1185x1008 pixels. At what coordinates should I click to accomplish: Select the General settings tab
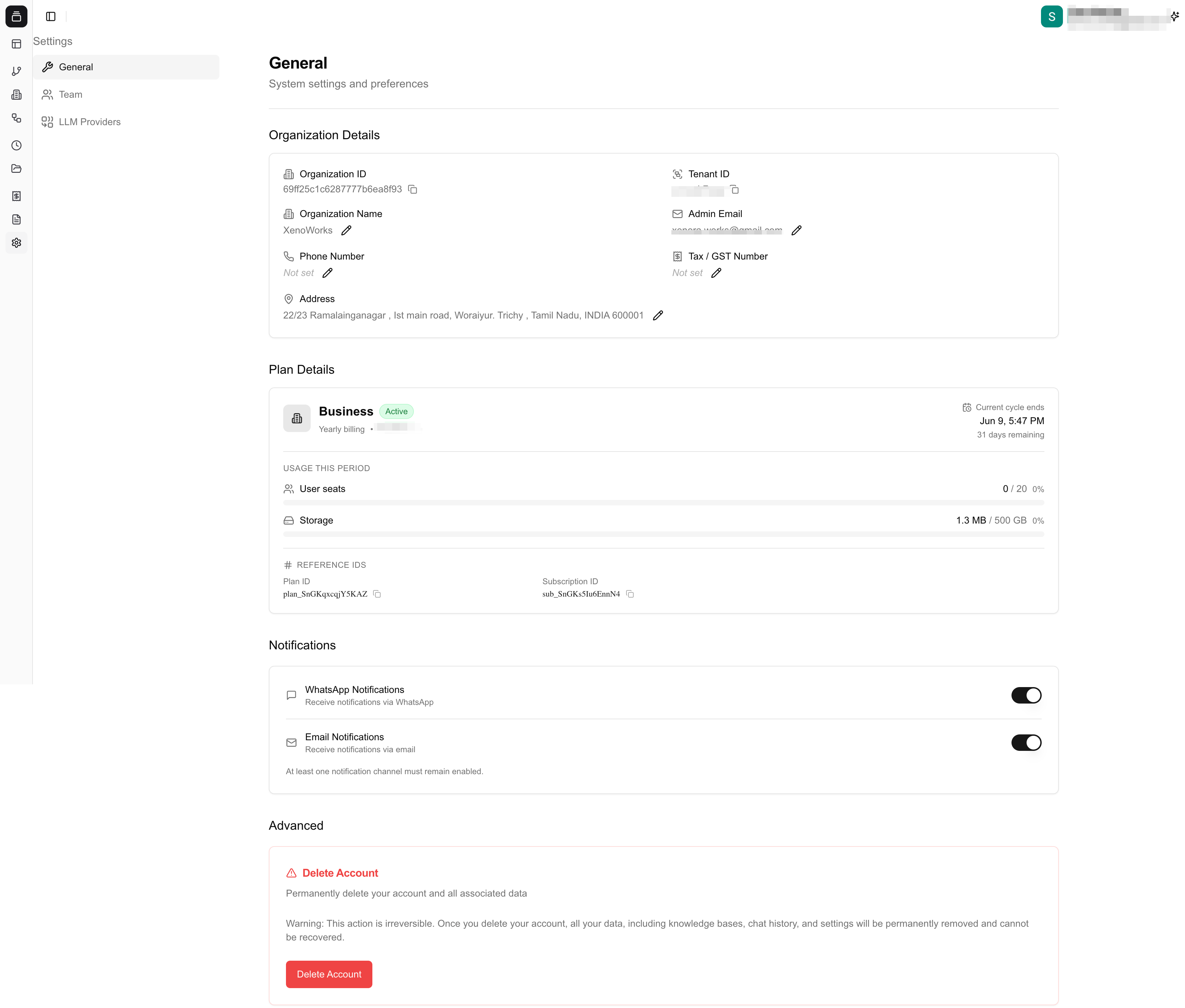click(126, 67)
